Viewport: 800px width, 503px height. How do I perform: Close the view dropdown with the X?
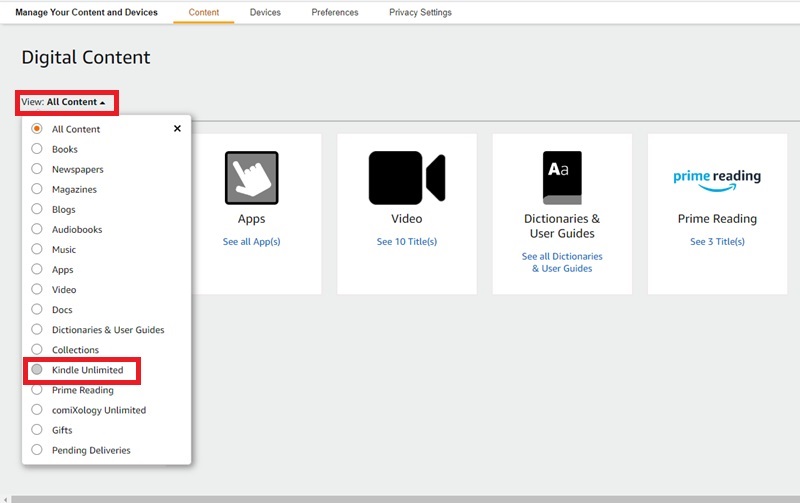(177, 129)
